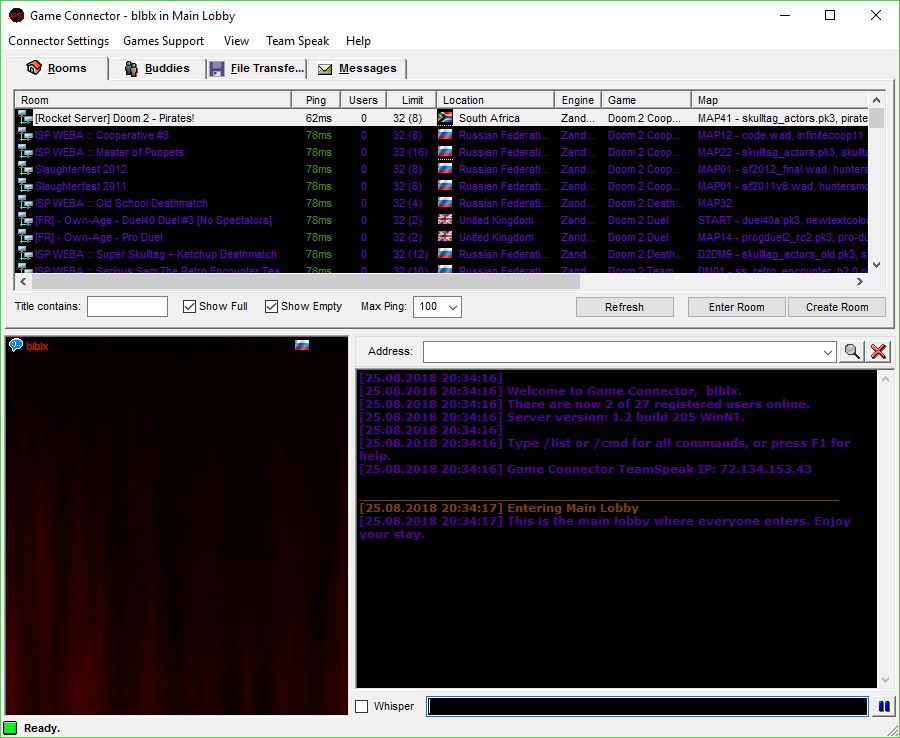
Task: Click the magnifier search icon next to Address
Action: (852, 351)
